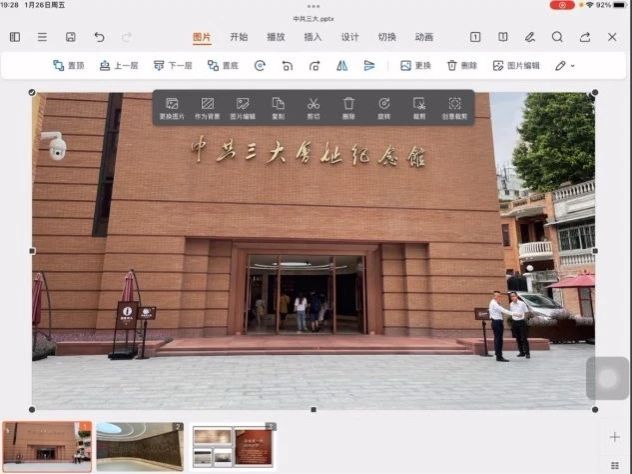Click the museum photo on the slide

point(314,251)
